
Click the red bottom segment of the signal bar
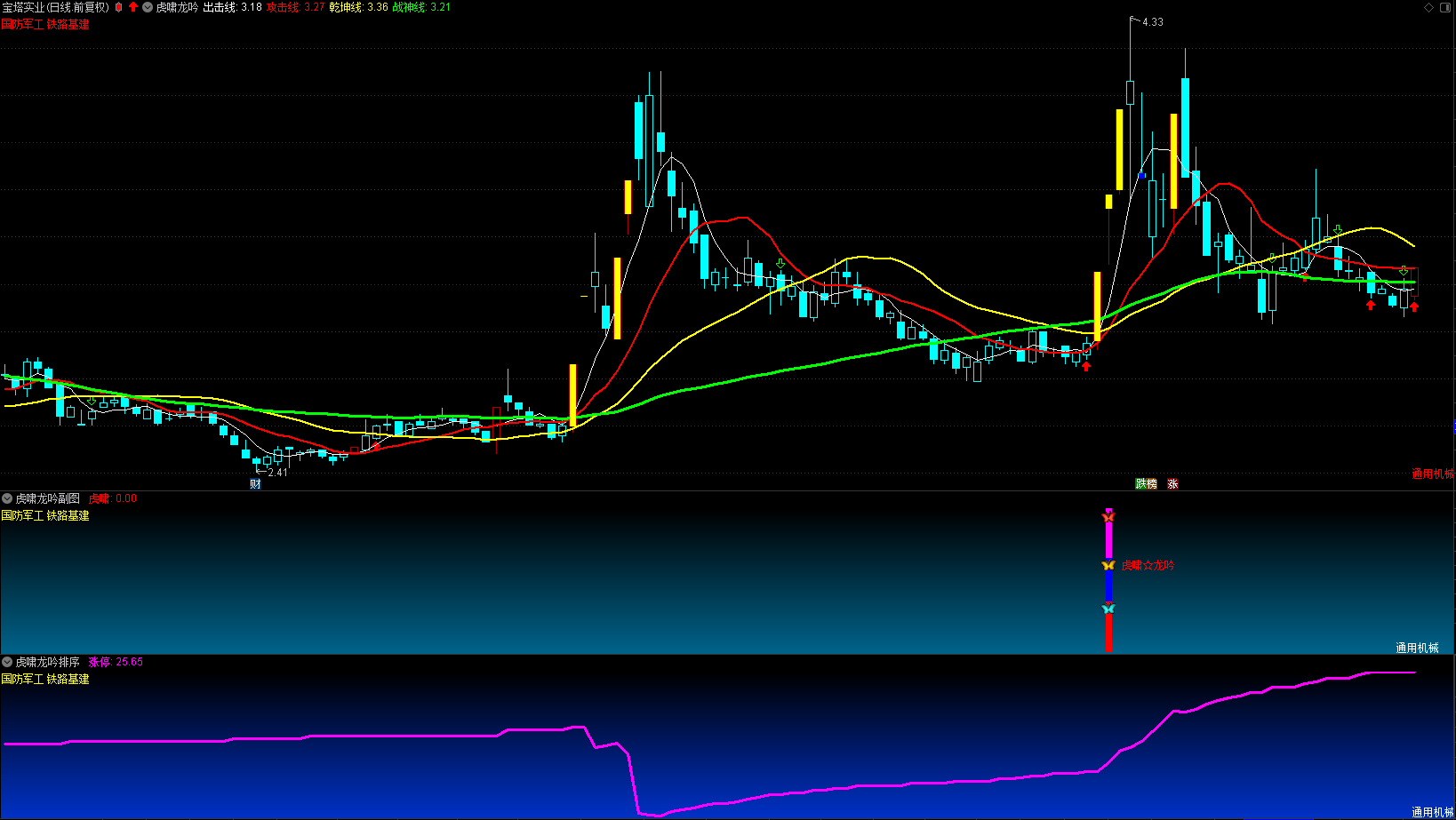click(1108, 633)
